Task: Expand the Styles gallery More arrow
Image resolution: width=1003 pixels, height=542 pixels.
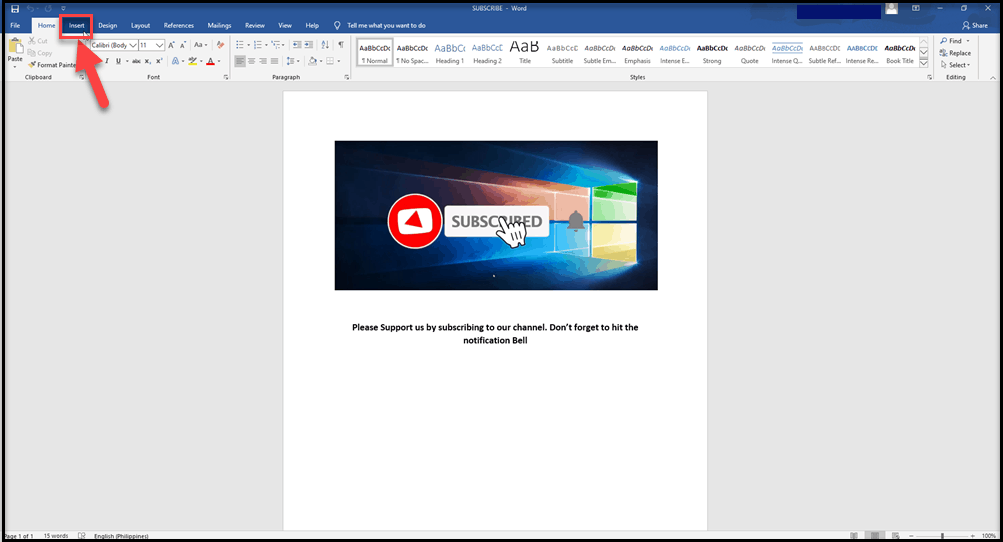Action: tap(924, 63)
